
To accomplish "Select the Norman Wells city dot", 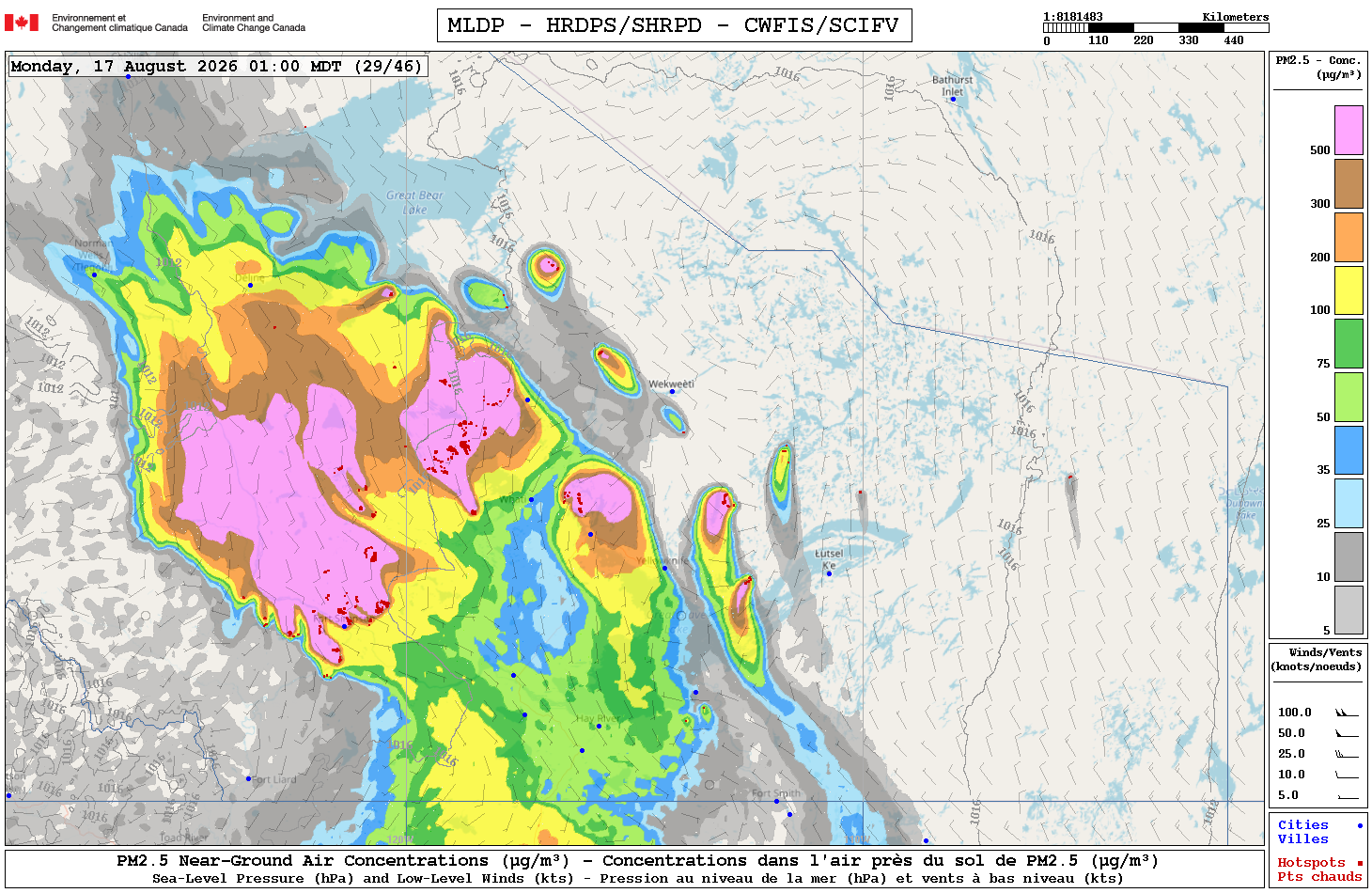I will [94, 274].
